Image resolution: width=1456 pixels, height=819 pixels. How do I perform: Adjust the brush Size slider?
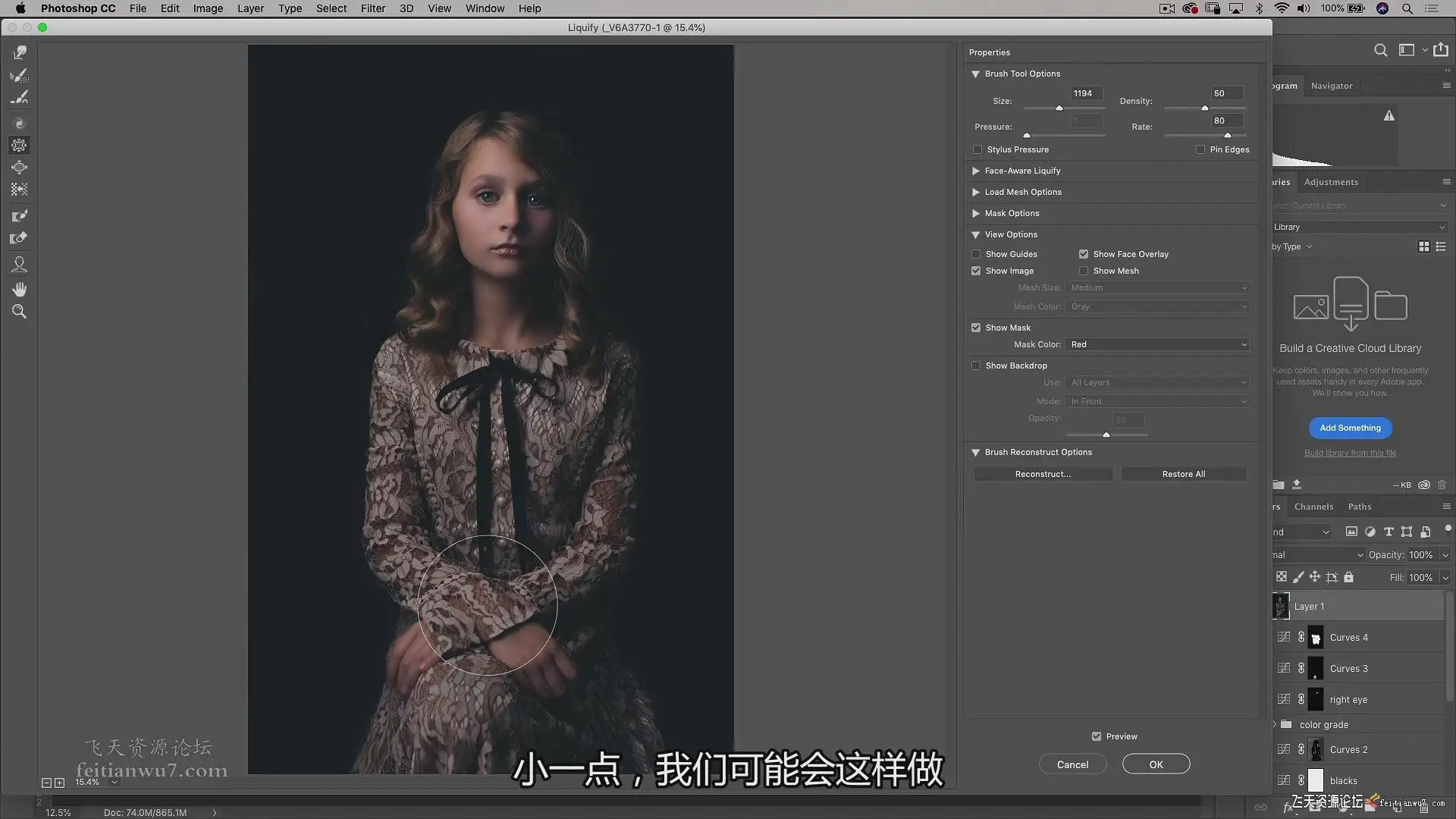tap(1059, 108)
